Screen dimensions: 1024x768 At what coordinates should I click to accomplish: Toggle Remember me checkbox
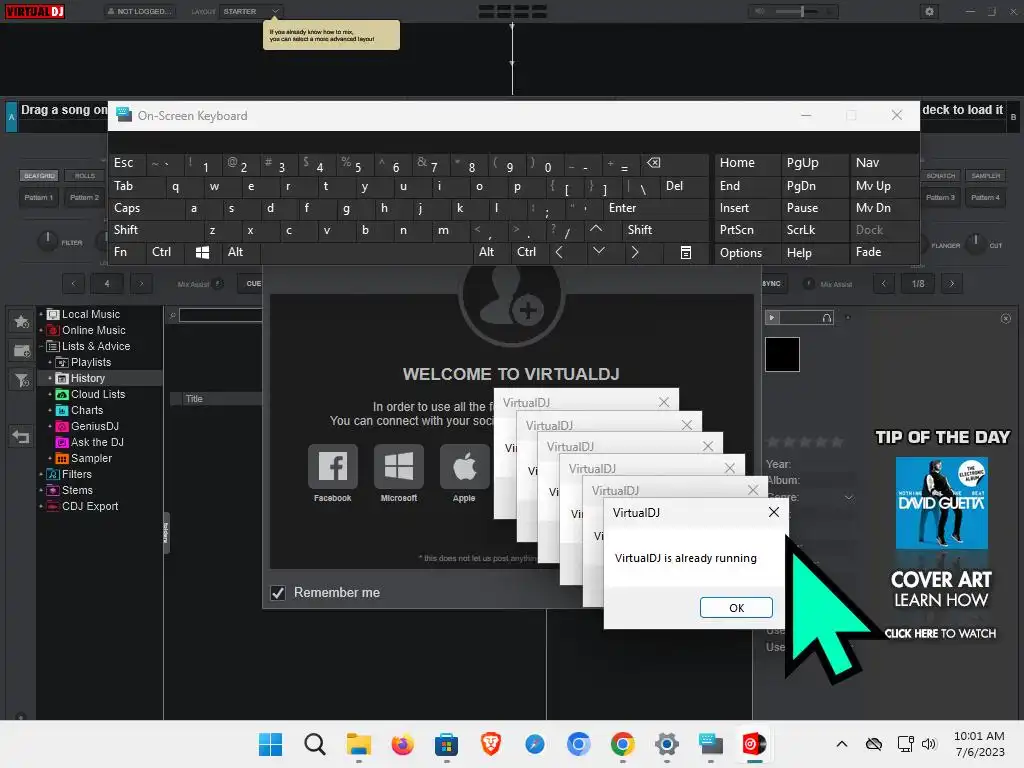(278, 592)
